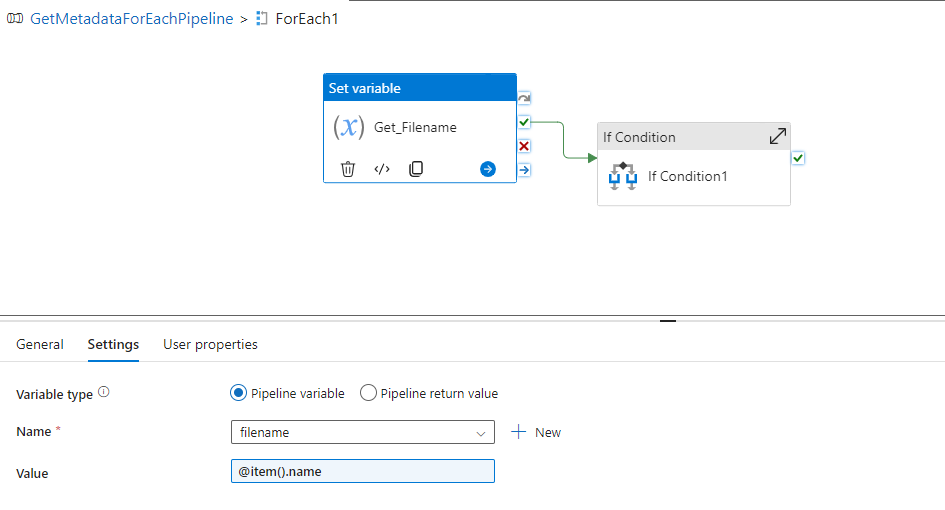The height and width of the screenshot is (510, 945).
Task: Select Pipeline variable radio button
Action: (239, 393)
